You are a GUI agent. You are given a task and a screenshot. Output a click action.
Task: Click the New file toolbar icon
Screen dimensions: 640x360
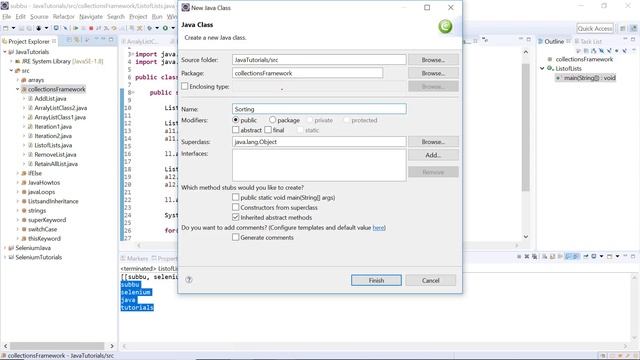[5, 28]
